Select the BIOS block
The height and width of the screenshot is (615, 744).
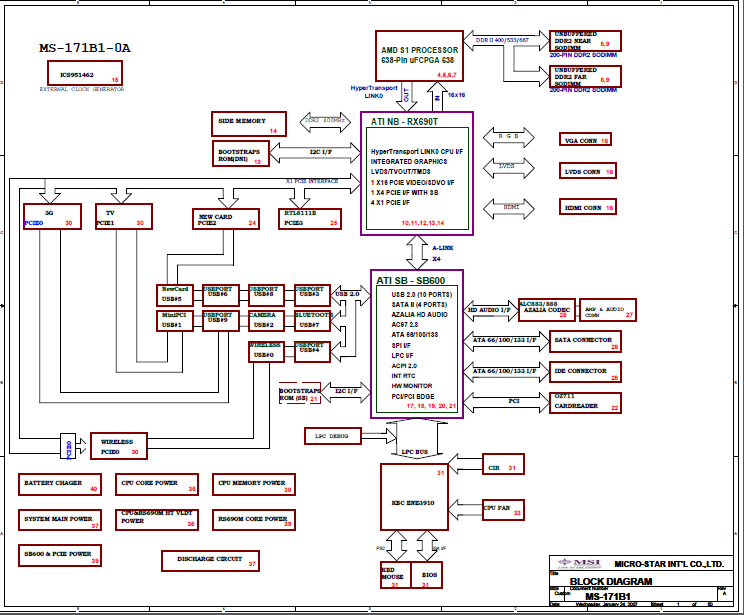pos(427,575)
